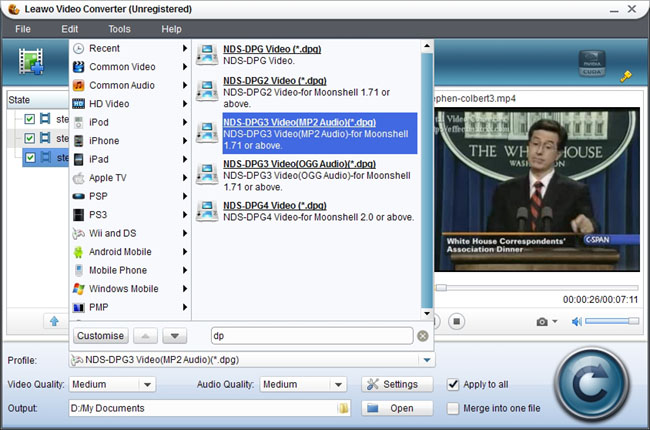The image size is (650, 430).
Task: Click the video preview thumbnail
Action: [x=537, y=190]
